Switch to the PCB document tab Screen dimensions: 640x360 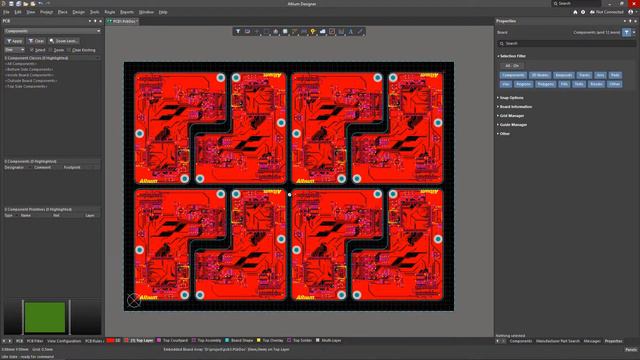[123, 21]
